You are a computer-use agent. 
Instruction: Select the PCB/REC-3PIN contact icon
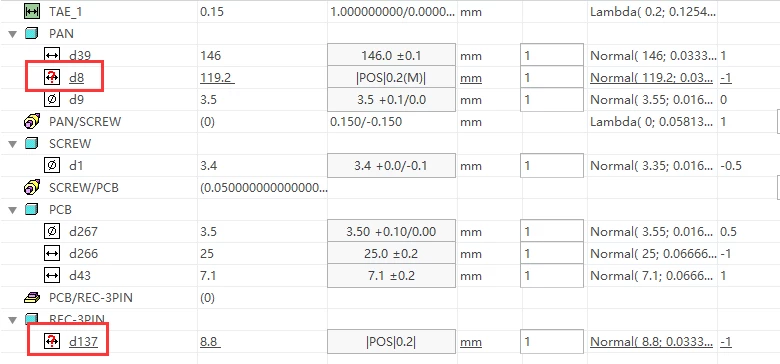(31, 297)
